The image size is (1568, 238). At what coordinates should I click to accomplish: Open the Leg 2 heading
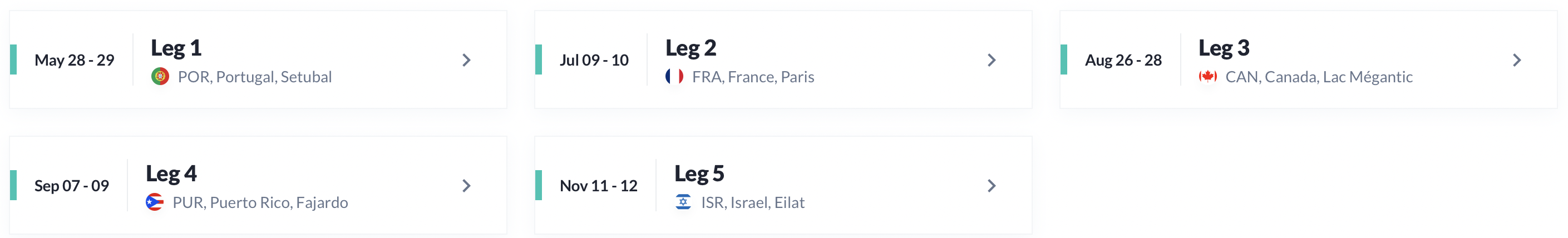(691, 48)
